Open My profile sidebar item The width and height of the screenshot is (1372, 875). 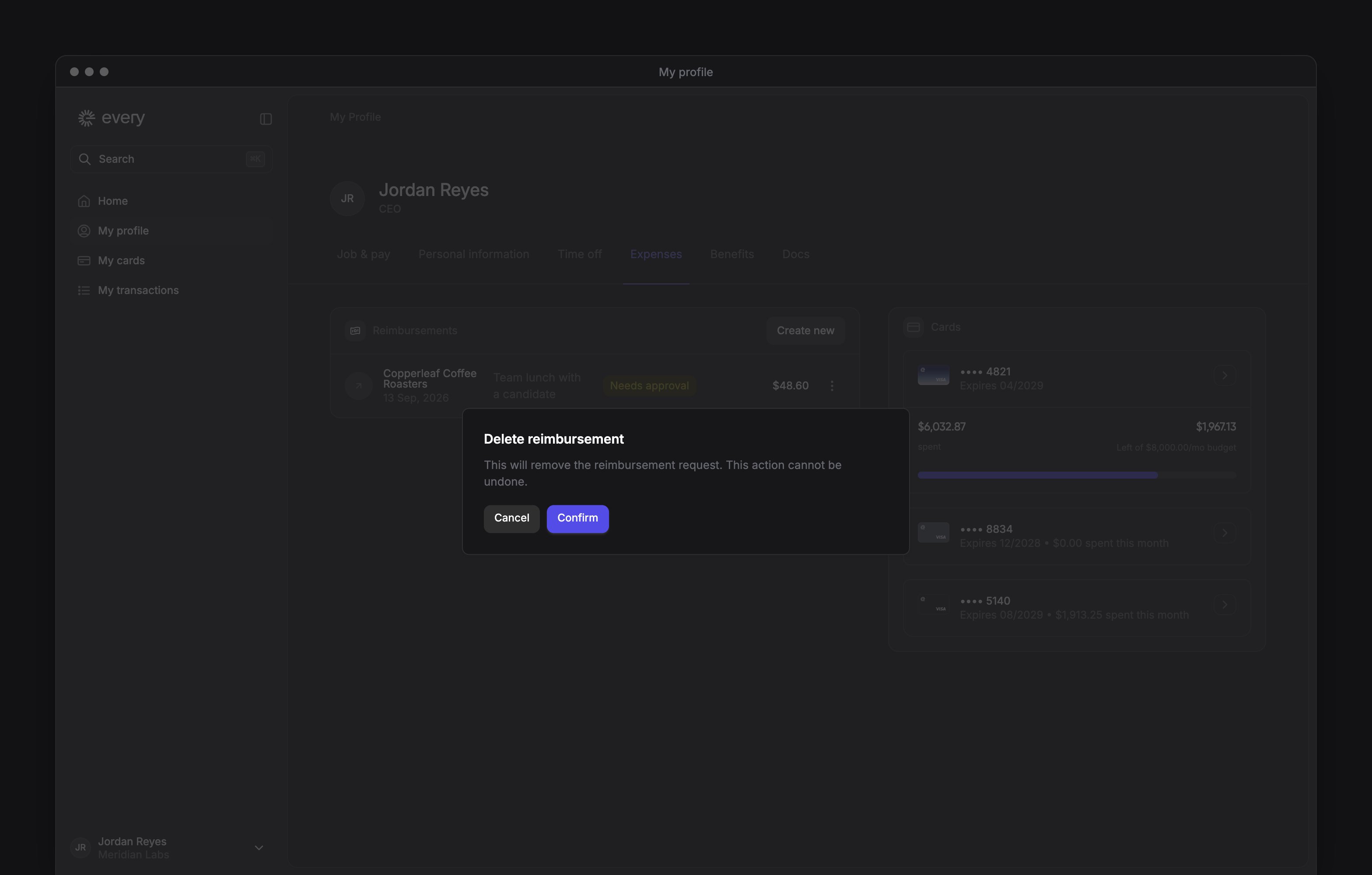171,231
